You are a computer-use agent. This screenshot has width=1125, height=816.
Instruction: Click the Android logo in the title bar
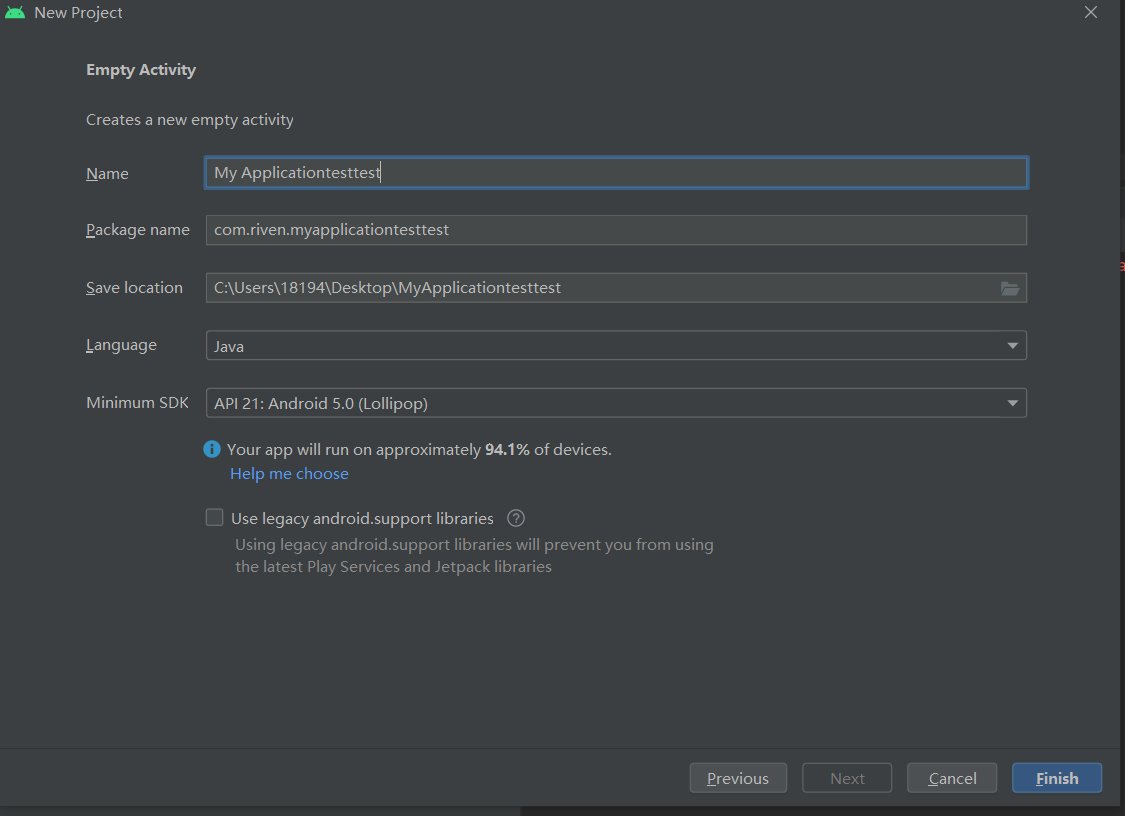15,12
